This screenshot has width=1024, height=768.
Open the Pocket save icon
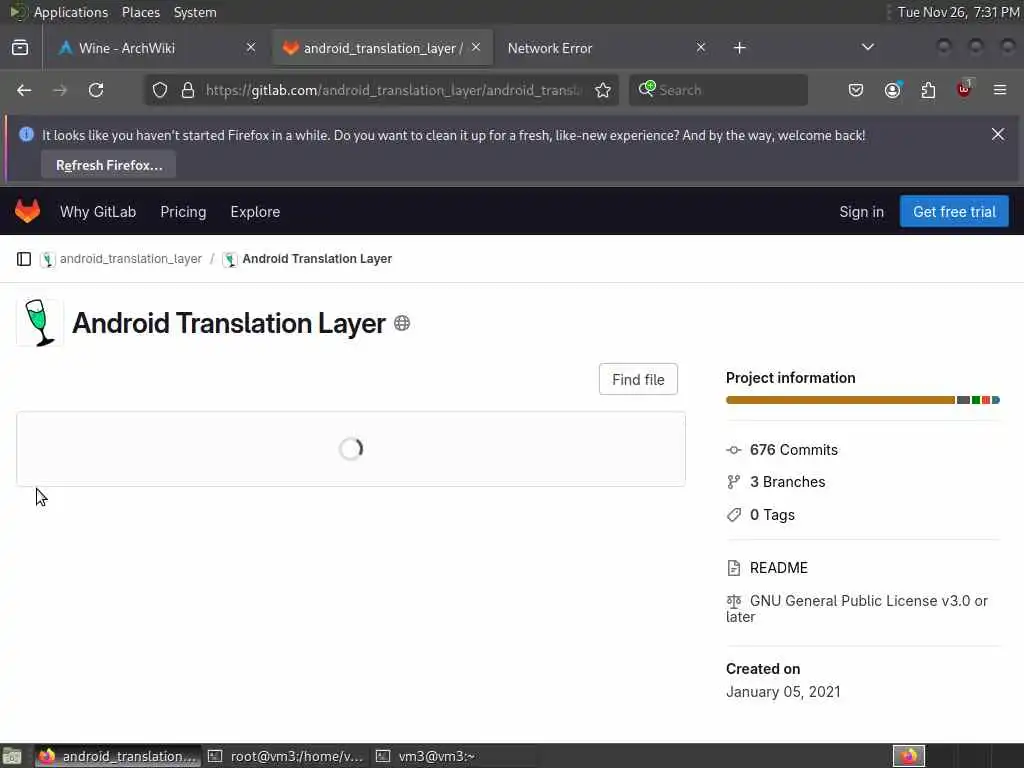click(x=856, y=90)
